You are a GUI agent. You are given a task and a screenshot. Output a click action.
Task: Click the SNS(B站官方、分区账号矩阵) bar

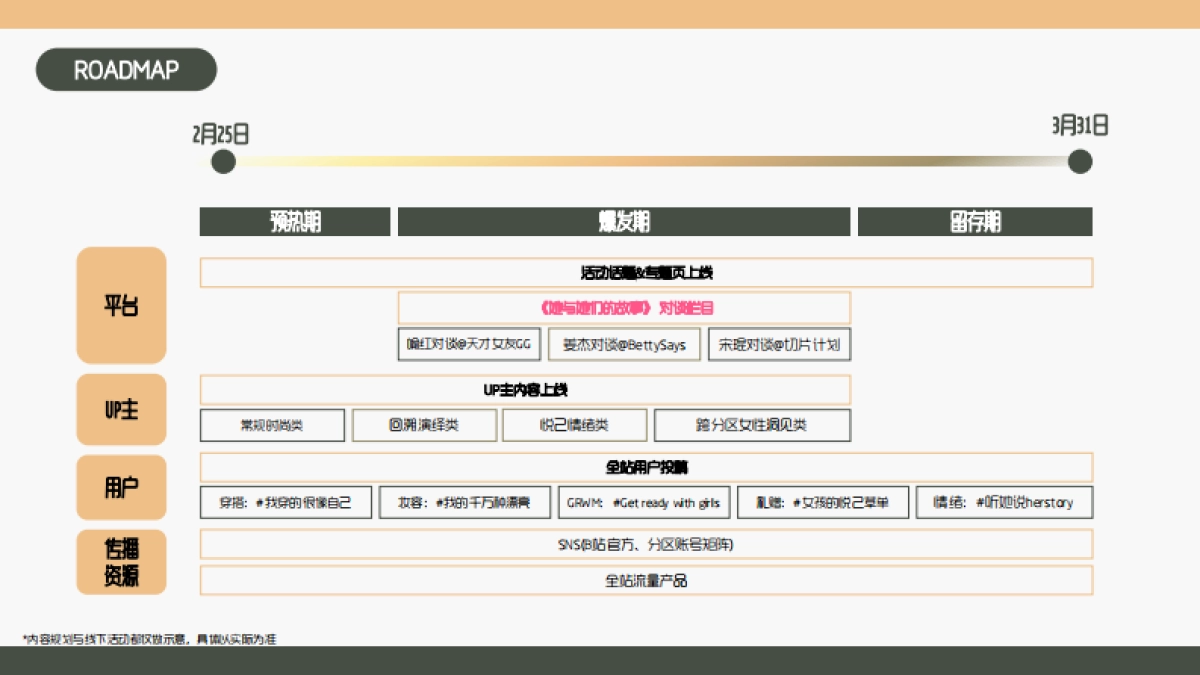tap(647, 544)
